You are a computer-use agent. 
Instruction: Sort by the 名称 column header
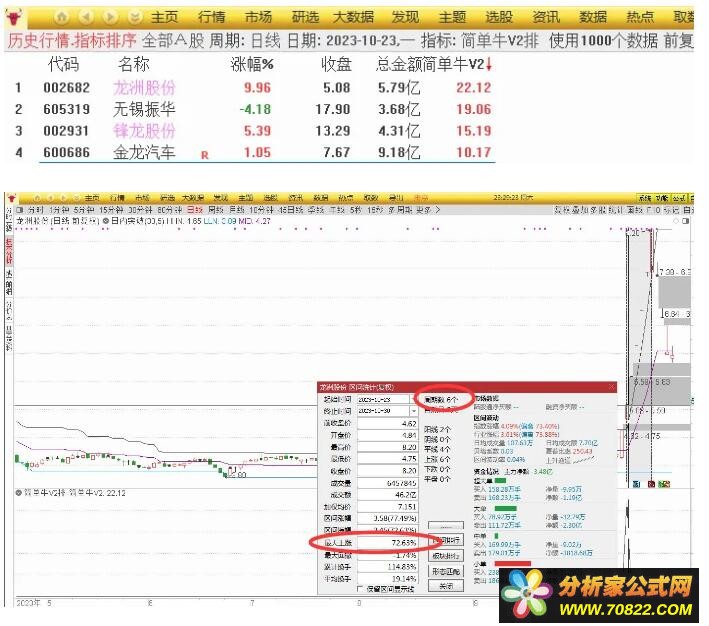[x=134, y=64]
